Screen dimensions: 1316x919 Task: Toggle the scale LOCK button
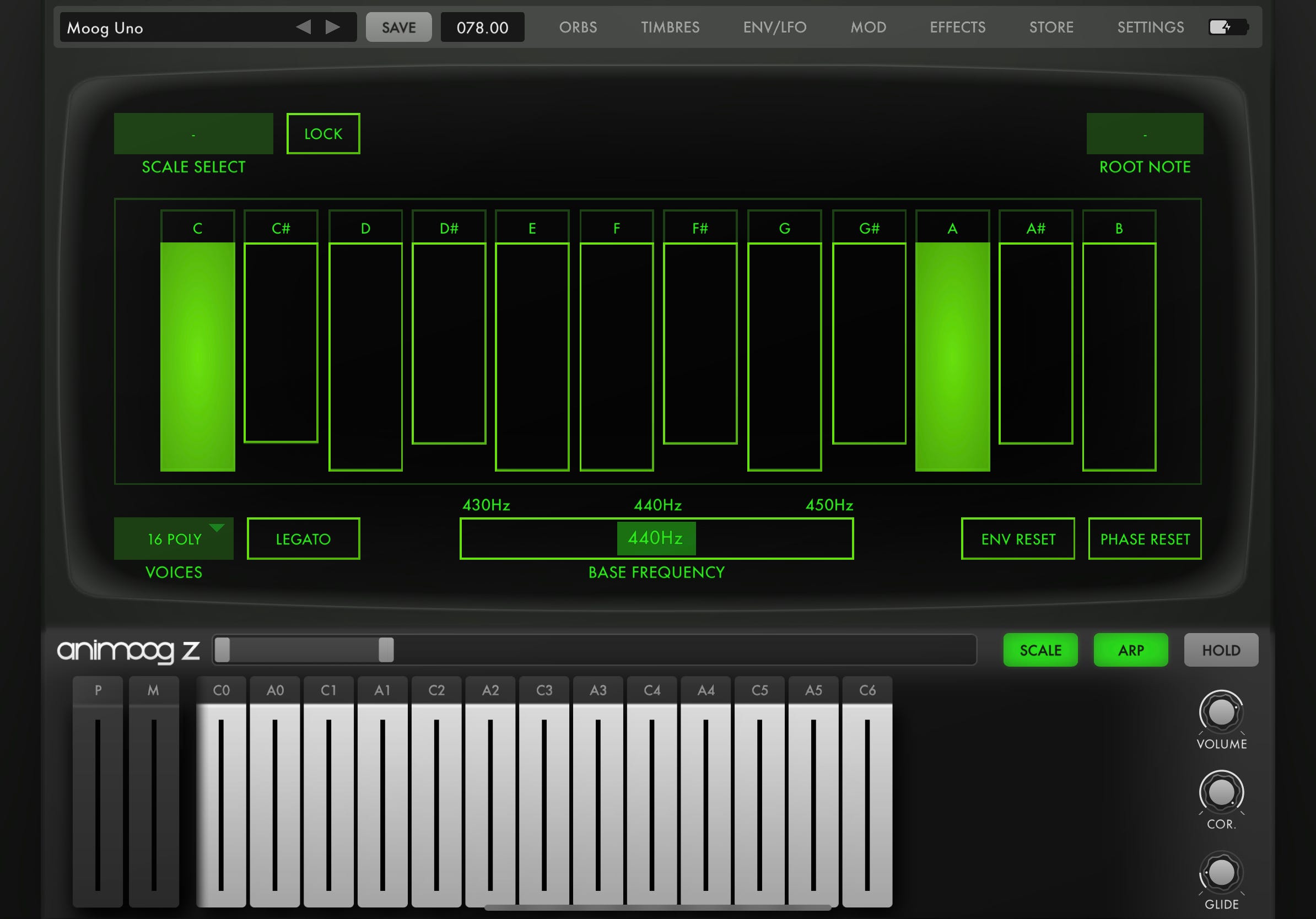pos(323,133)
